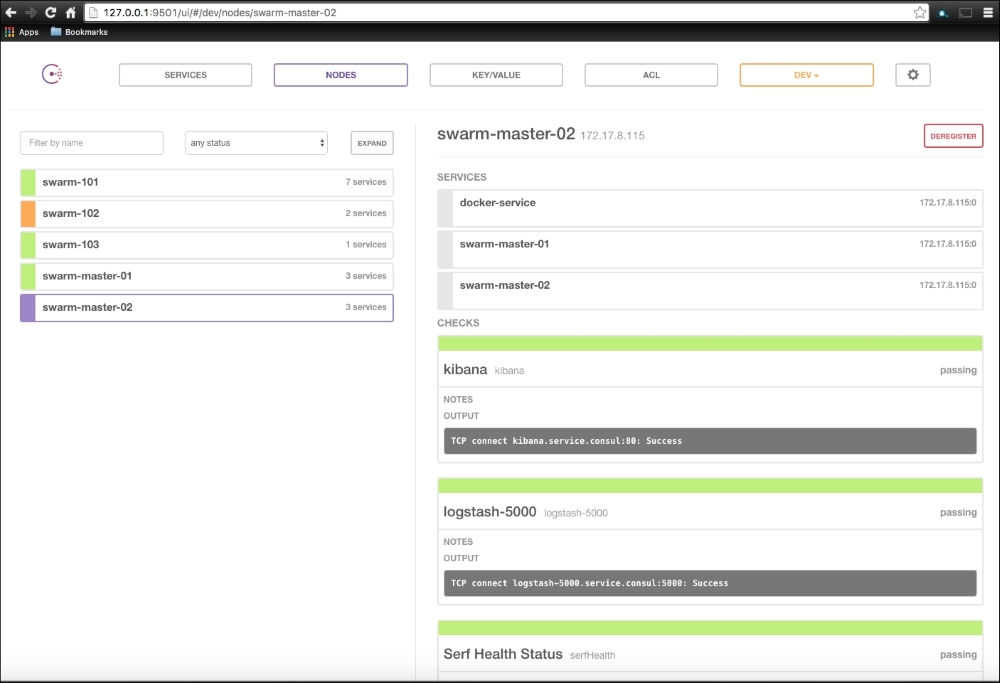
Task: Go to the ACL tab
Action: (651, 75)
